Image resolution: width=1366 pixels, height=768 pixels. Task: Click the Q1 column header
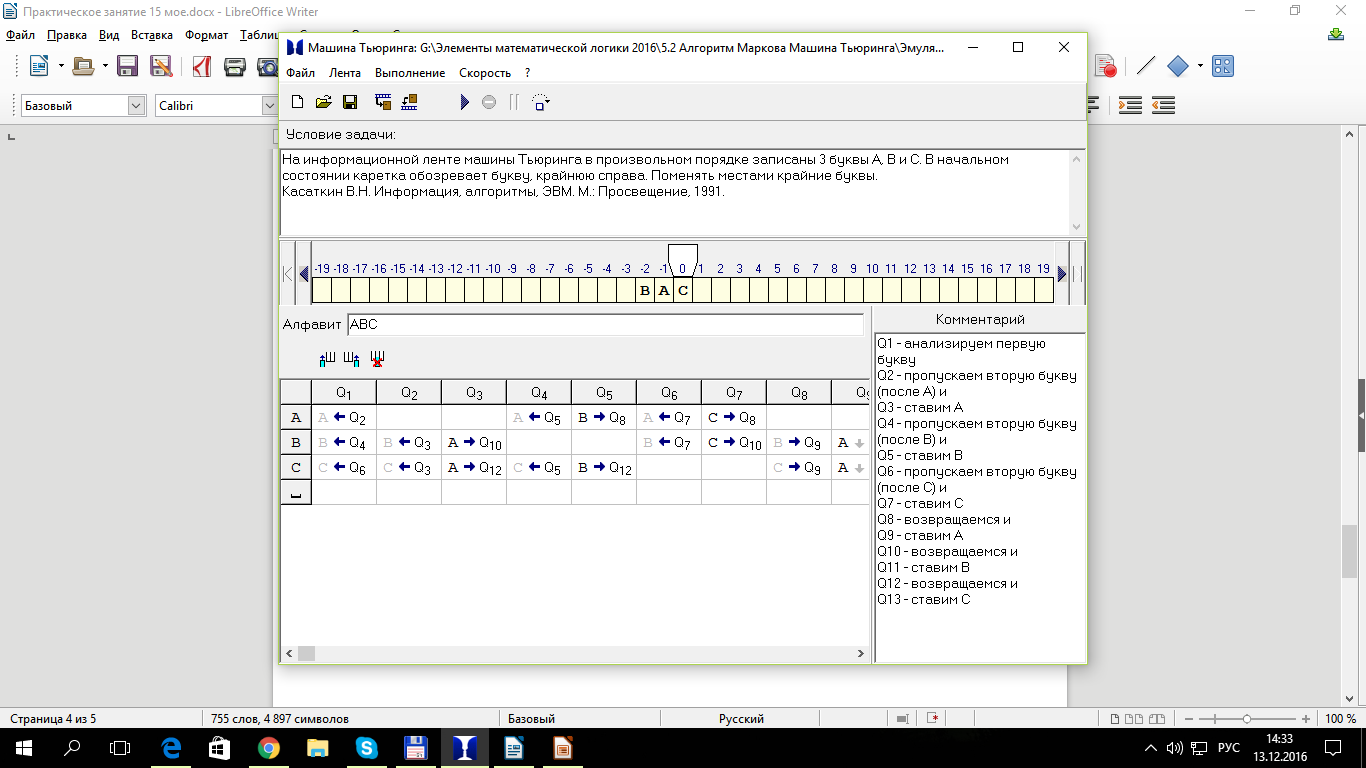344,393
